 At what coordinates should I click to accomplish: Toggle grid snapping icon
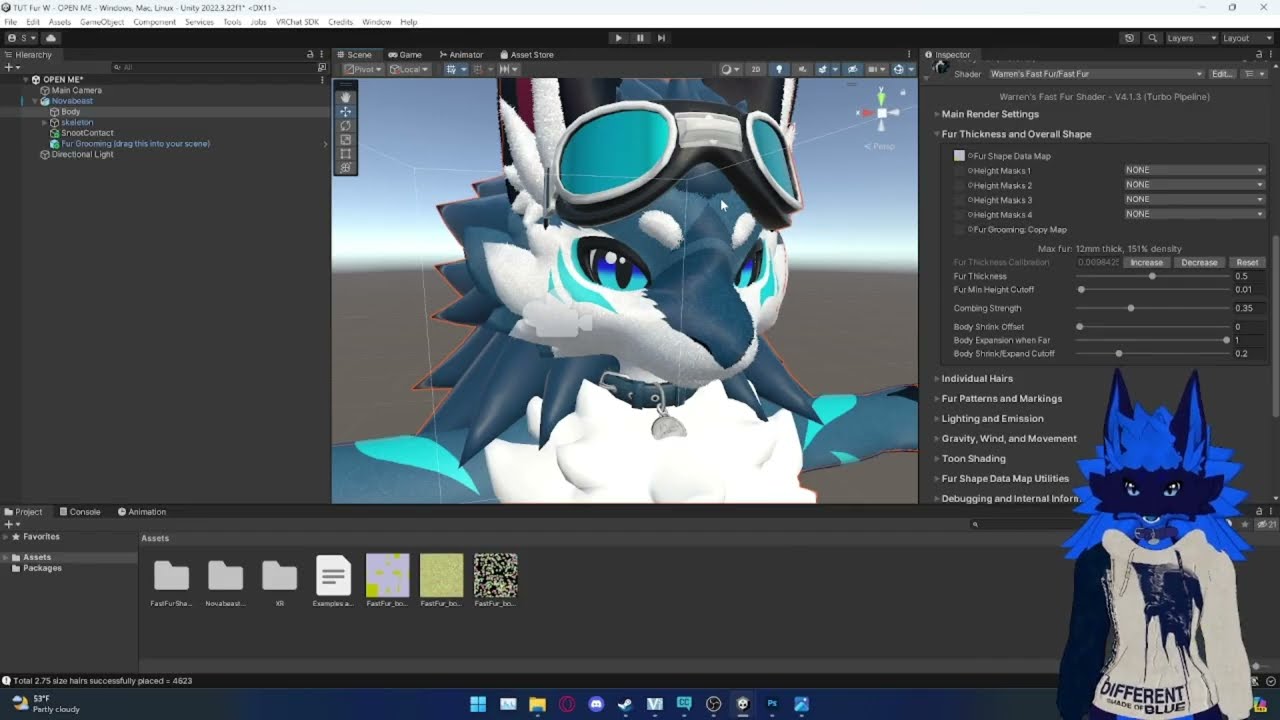[x=454, y=69]
